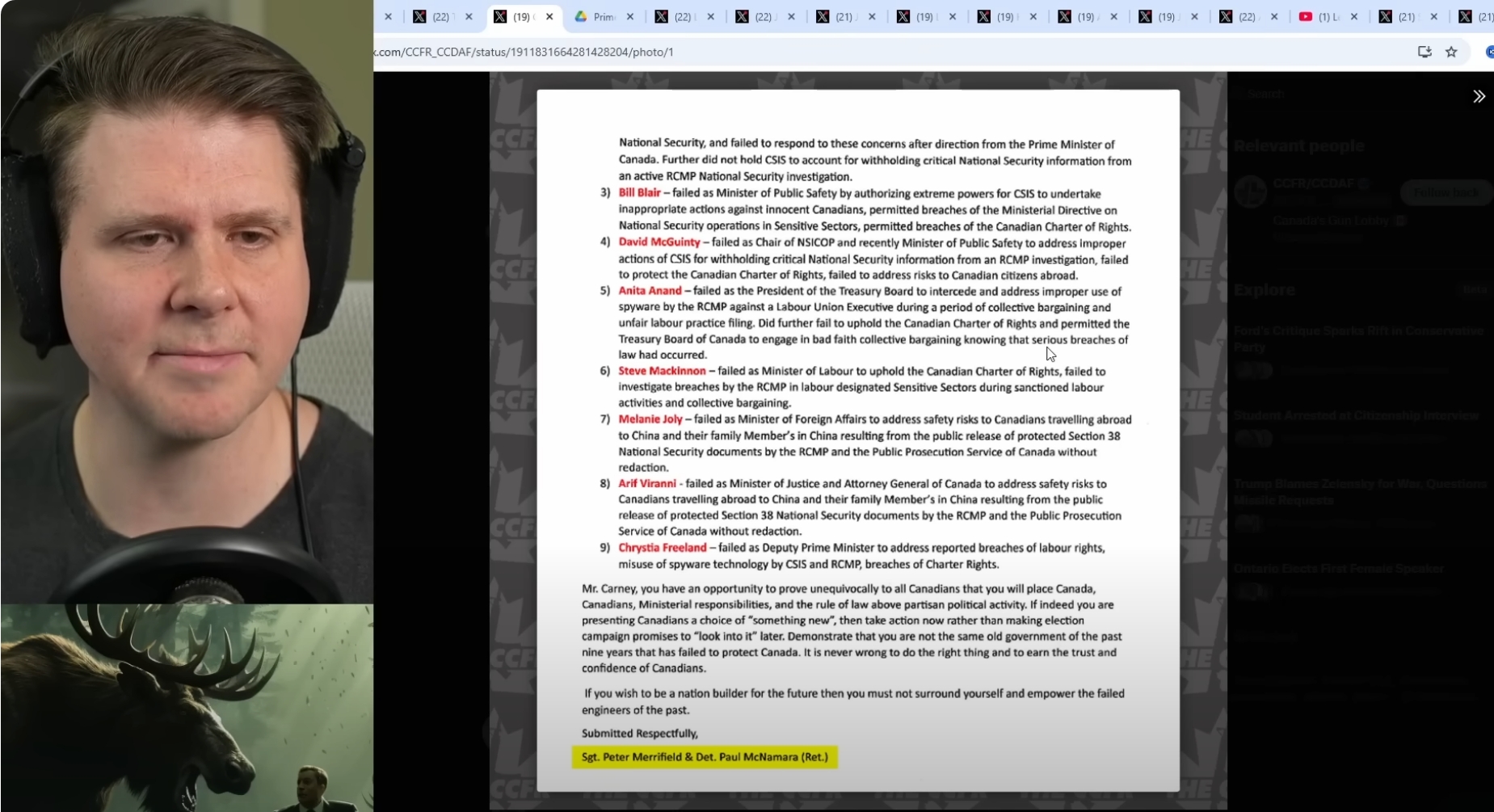Click the YouTube tab's red favicon
The image size is (1494, 812).
click(x=1305, y=16)
